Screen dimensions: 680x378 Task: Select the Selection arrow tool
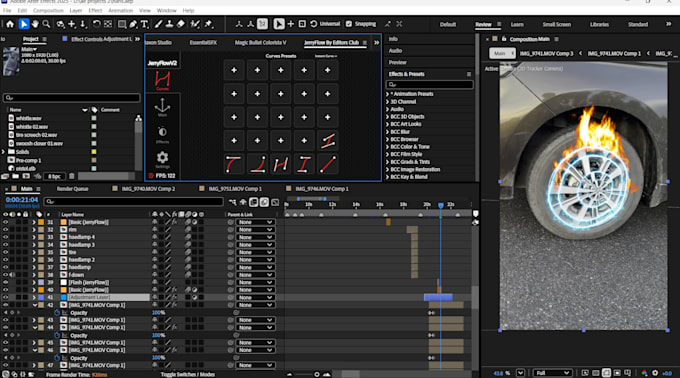[x=23, y=24]
